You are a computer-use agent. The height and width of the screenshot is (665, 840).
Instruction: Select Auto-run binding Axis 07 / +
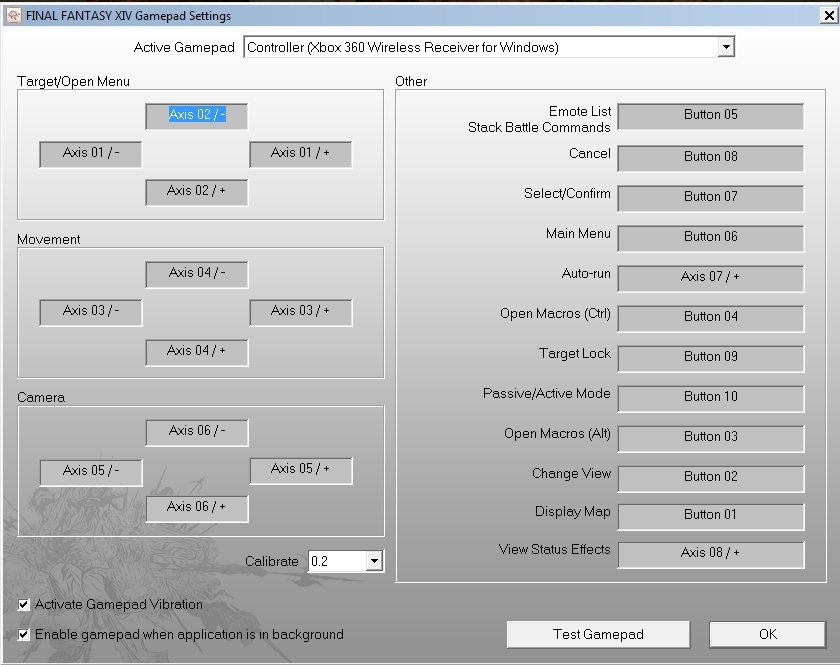[710, 279]
